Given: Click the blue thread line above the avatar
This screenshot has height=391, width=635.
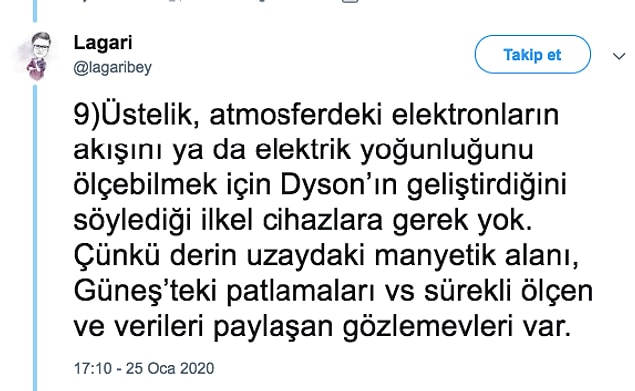Looking at the screenshot, I should (35, 11).
